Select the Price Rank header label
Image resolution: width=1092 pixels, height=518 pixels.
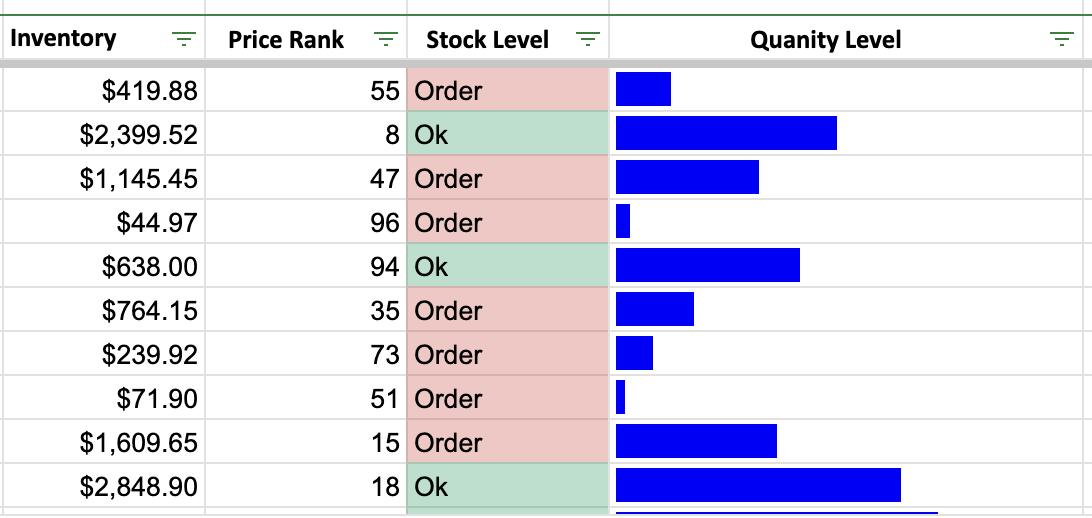tap(286, 40)
